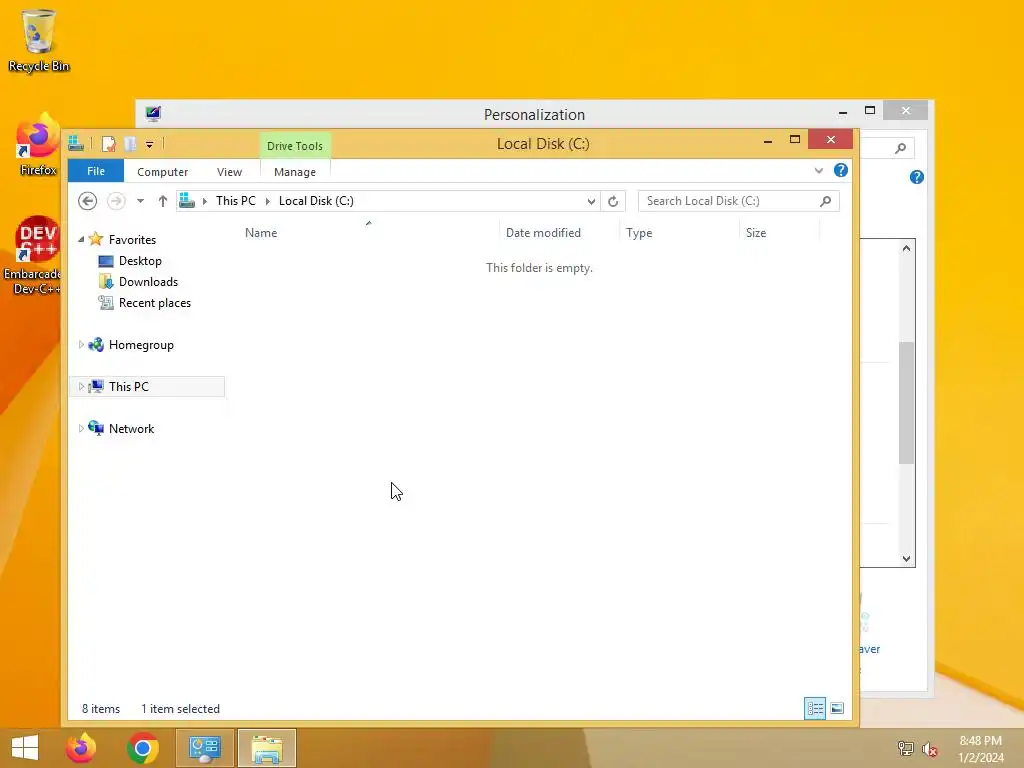Click Personalization theme list scrollbar thumb
Viewport: 1024px width, 768px height.
pyautogui.click(x=906, y=403)
